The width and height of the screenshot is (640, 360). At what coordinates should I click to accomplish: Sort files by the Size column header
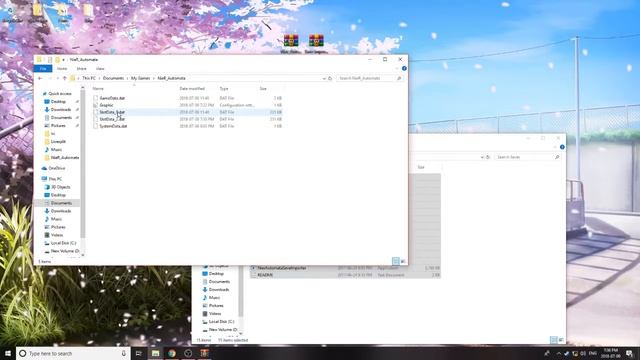click(263, 89)
